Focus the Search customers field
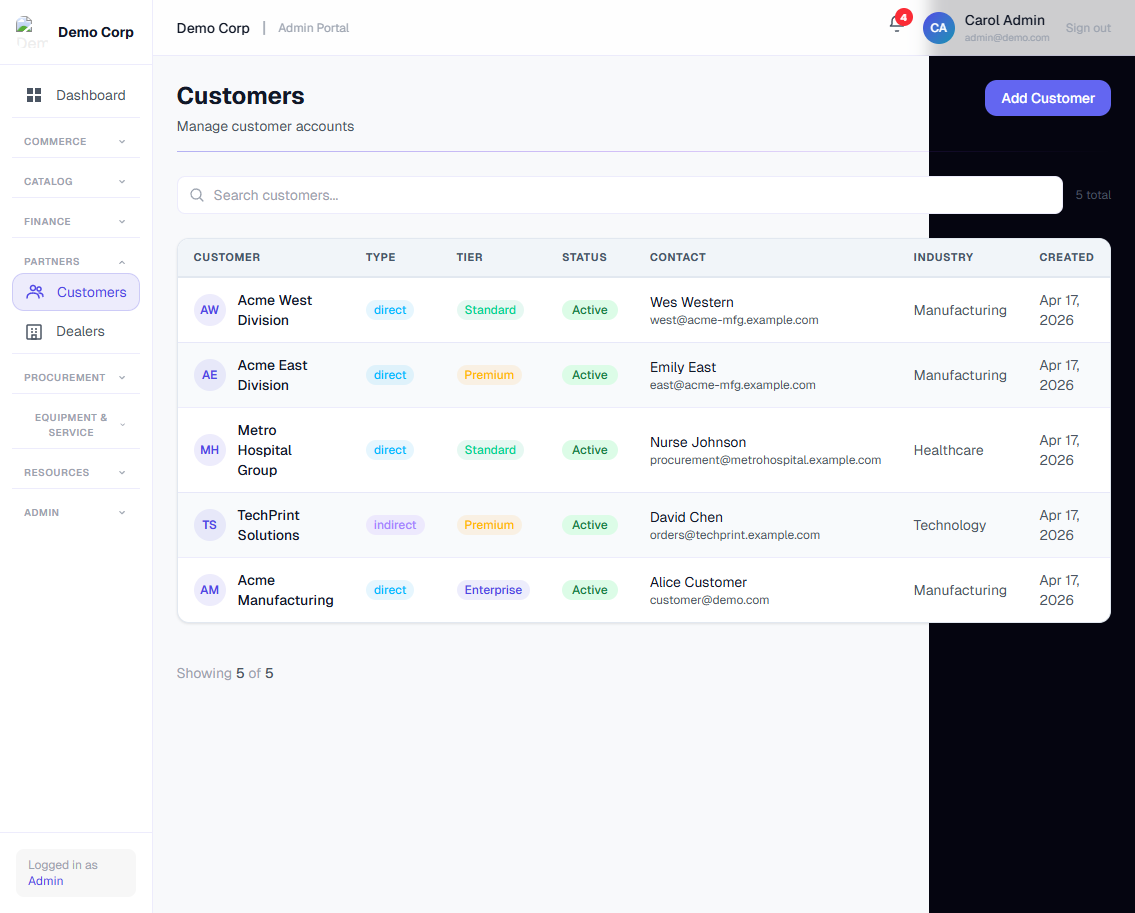The width and height of the screenshot is (1135, 913). pyautogui.click(x=620, y=195)
